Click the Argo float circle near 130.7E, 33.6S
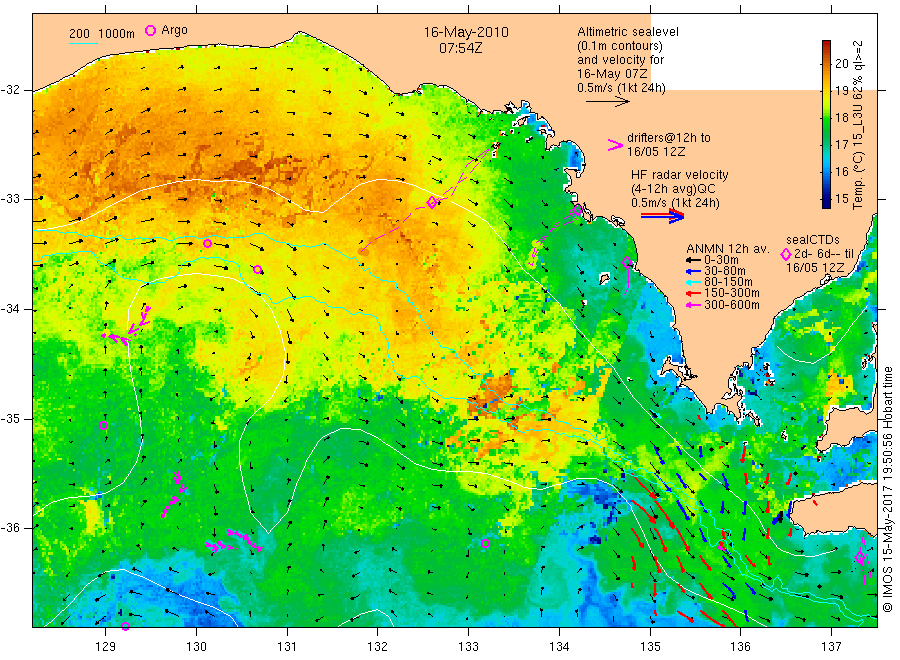This screenshot has width=900, height=660. (258, 269)
